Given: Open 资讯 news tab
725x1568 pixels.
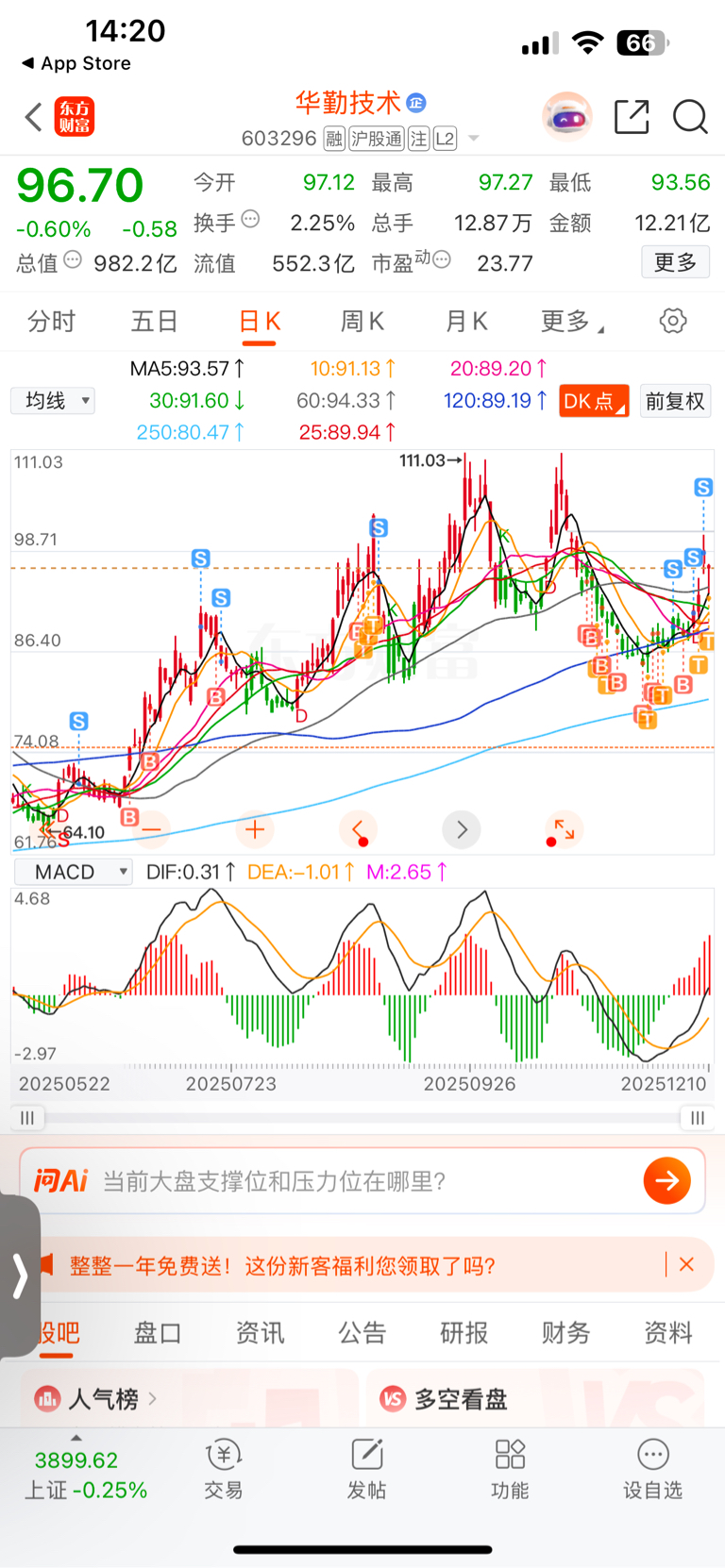Looking at the screenshot, I should tap(260, 1332).
